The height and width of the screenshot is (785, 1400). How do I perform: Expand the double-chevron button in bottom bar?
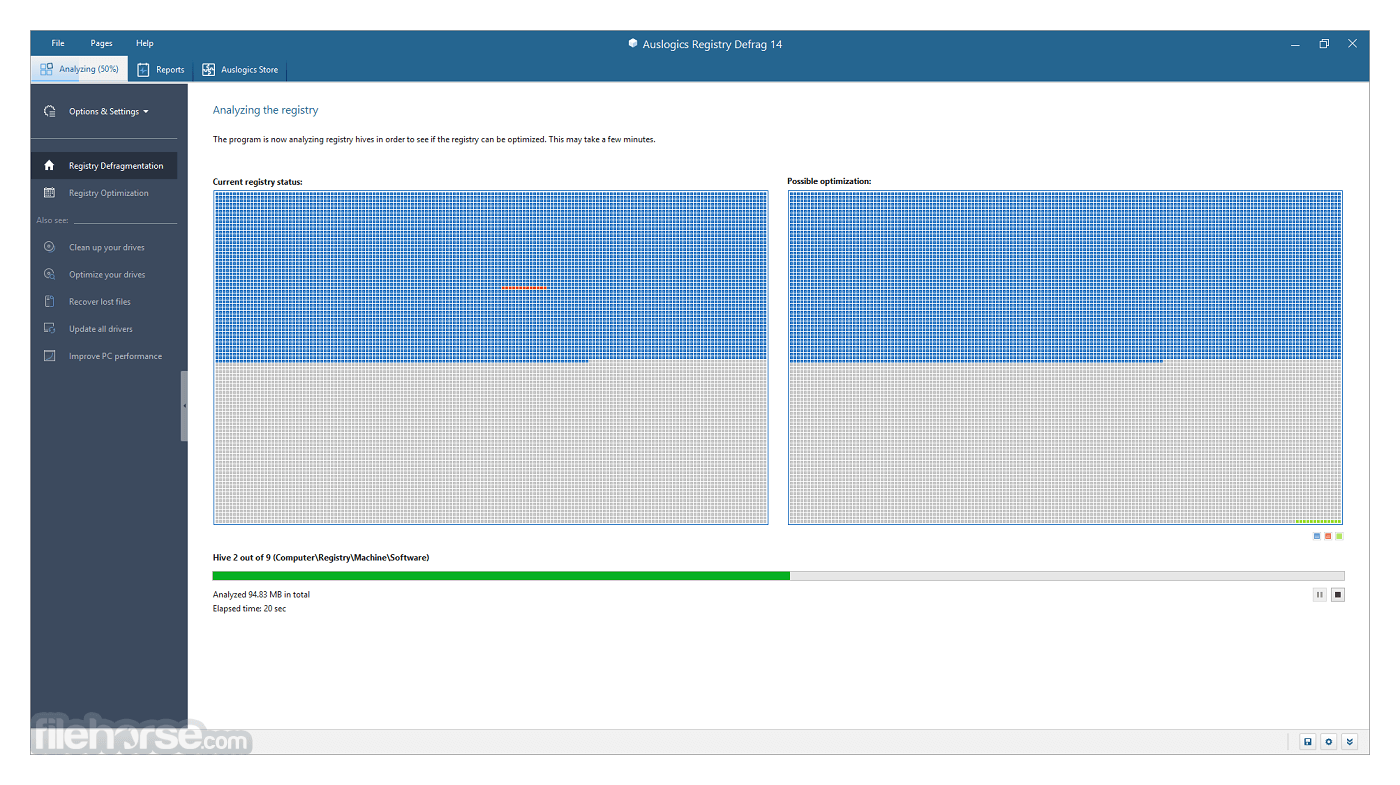pos(1349,741)
